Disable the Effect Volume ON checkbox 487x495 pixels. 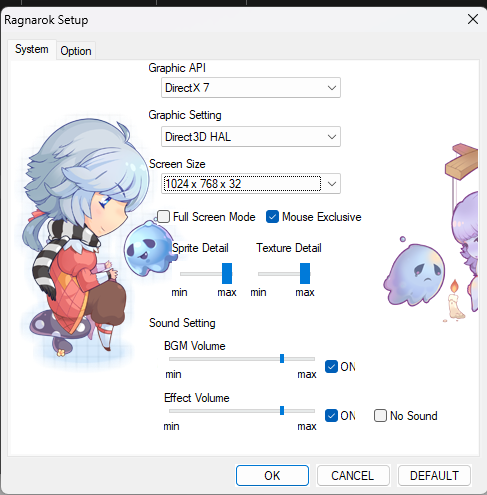pos(331,416)
